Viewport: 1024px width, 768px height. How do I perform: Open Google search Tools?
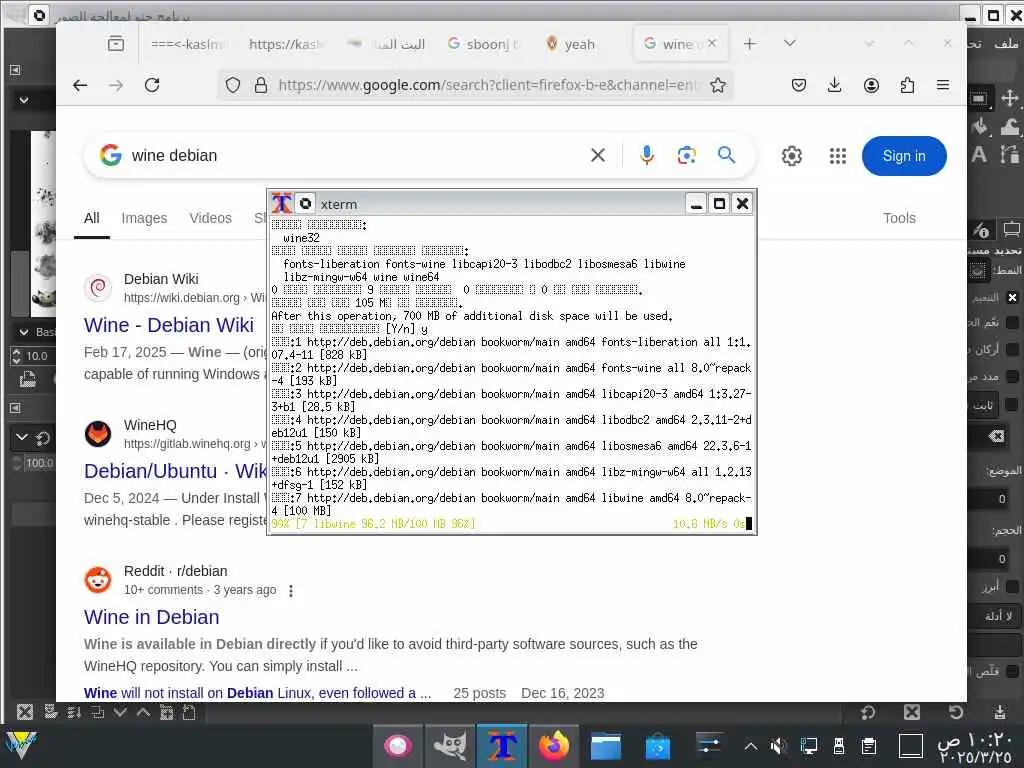click(x=899, y=218)
